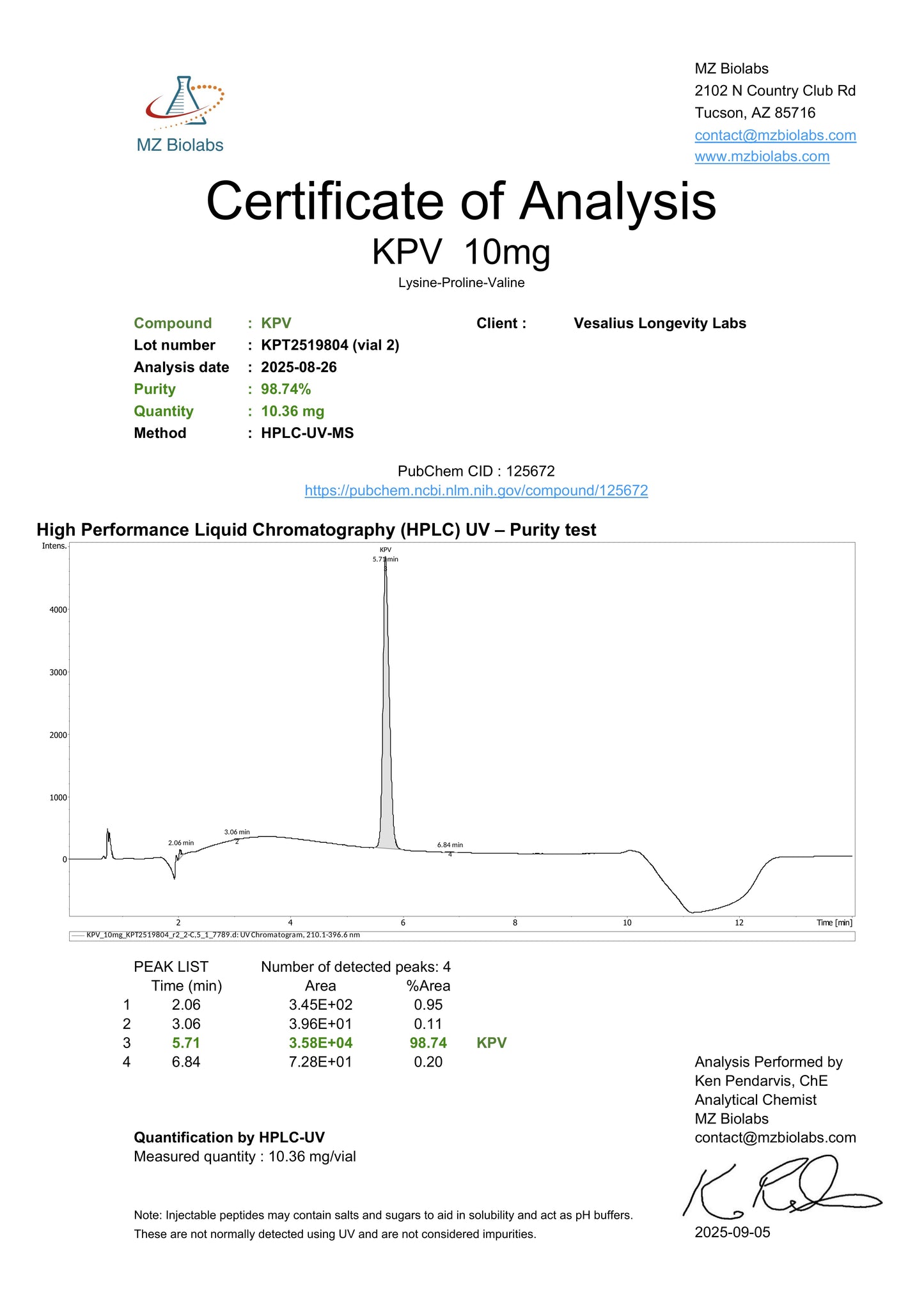
Task: Select the 6.84 retention time cell
Action: (x=186, y=1061)
